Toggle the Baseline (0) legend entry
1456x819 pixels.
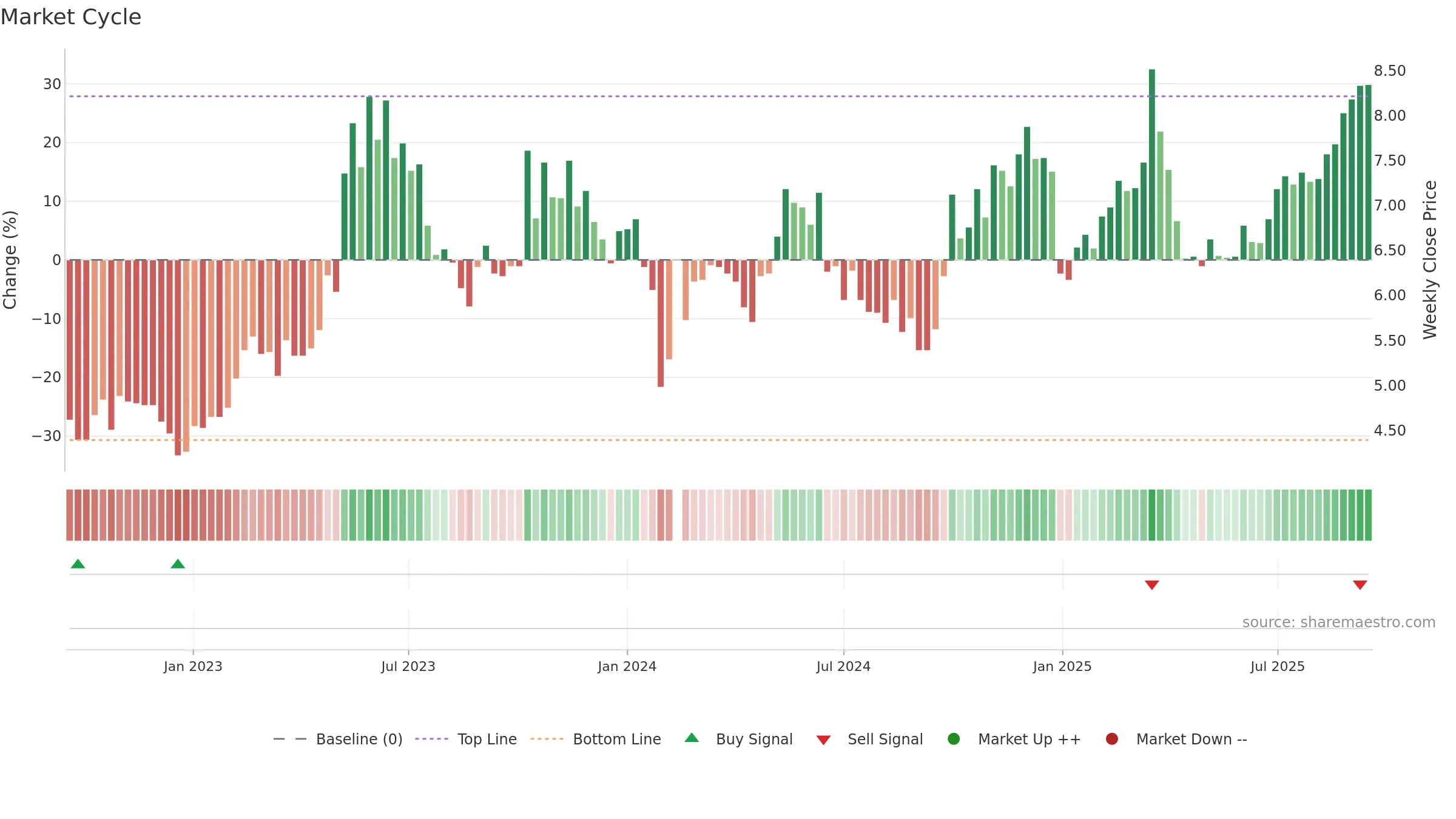(338, 739)
